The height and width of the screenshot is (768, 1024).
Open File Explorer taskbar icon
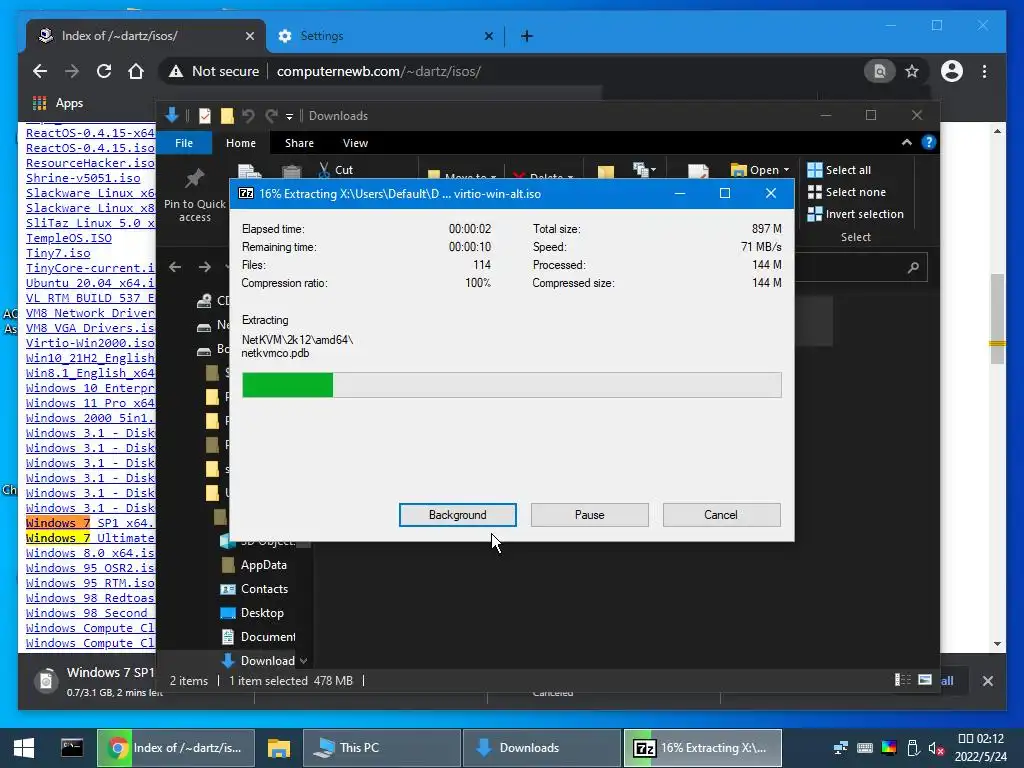coord(278,748)
